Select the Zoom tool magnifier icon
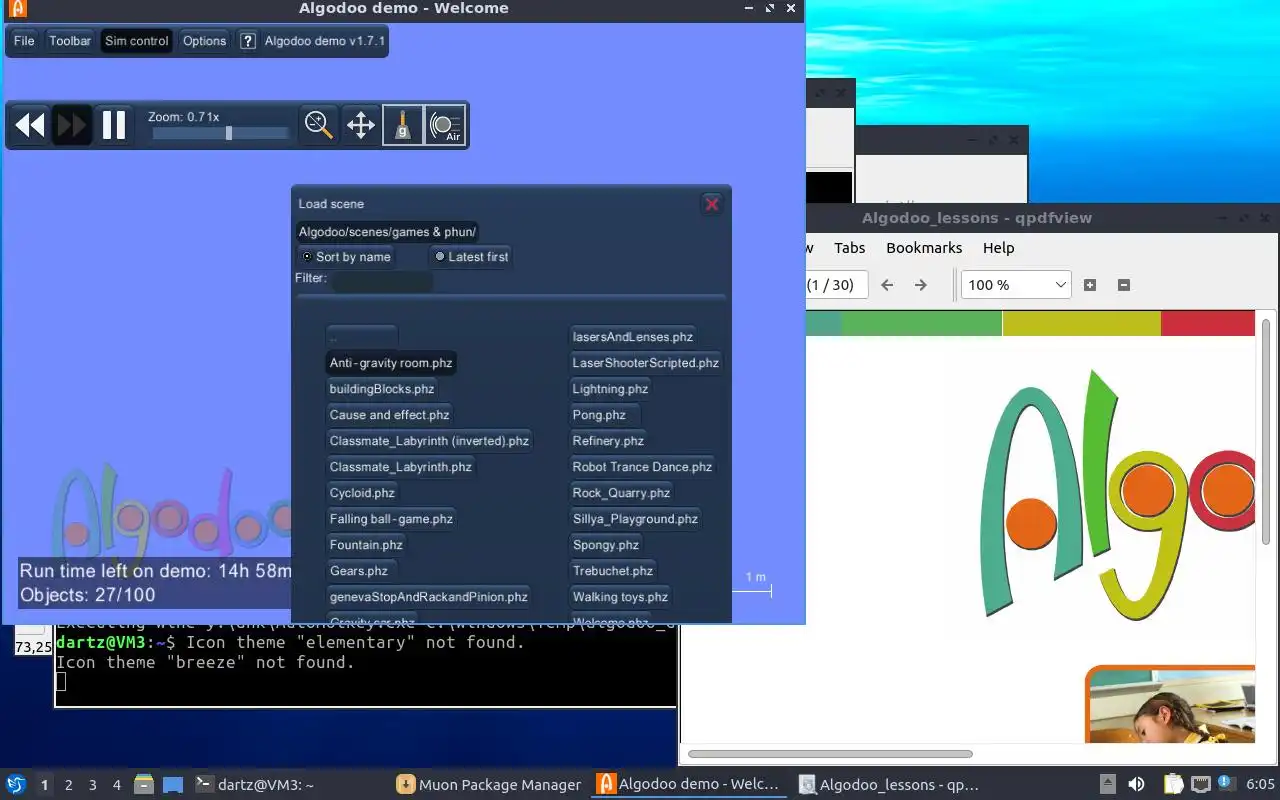This screenshot has height=800, width=1280. pyautogui.click(x=319, y=125)
